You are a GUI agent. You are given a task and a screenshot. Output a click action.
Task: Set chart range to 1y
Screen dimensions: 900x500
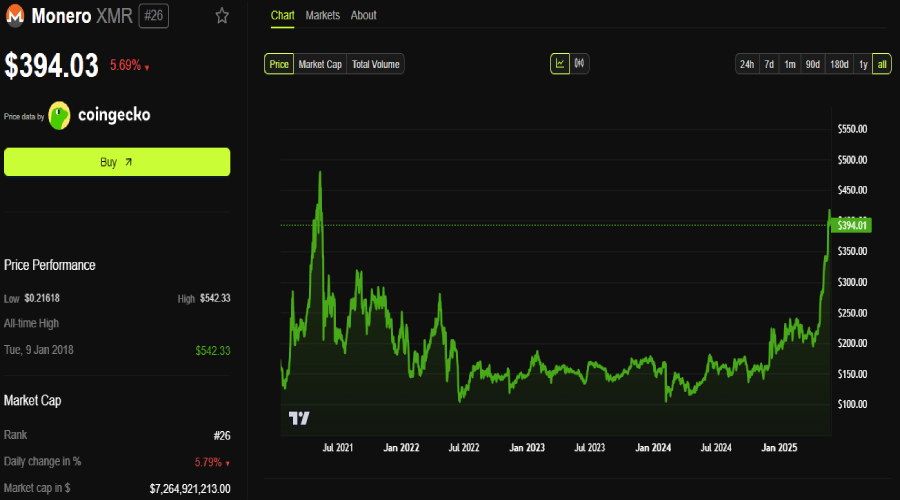point(863,64)
